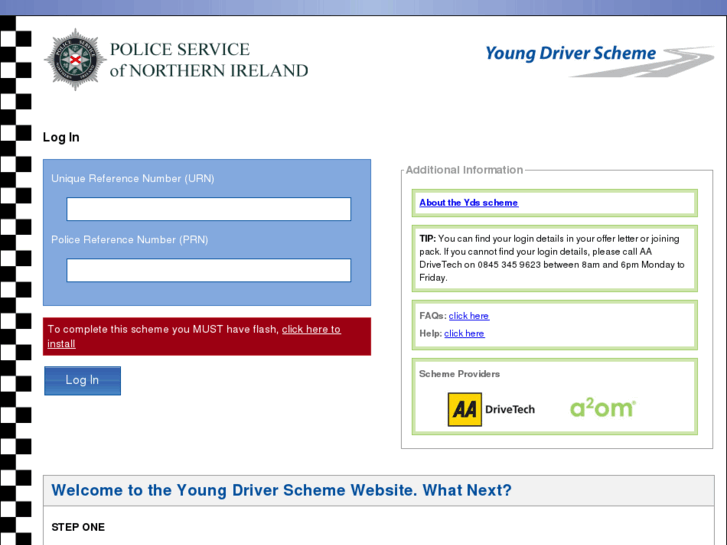The image size is (727, 545).
Task: Click the TIP login details paragraph
Action: [552, 258]
